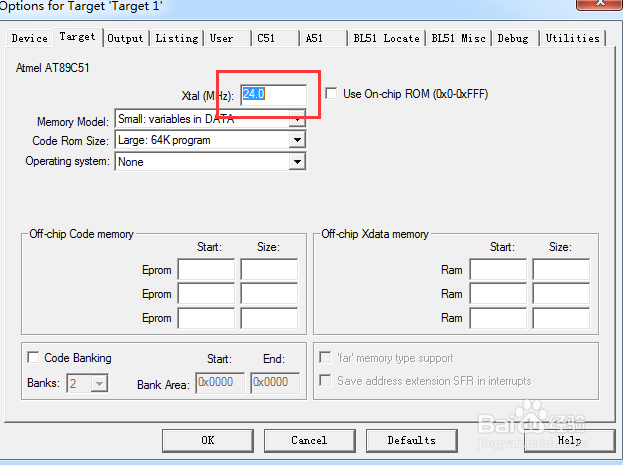
Task: Click first Ram Start field
Action: [498, 270]
